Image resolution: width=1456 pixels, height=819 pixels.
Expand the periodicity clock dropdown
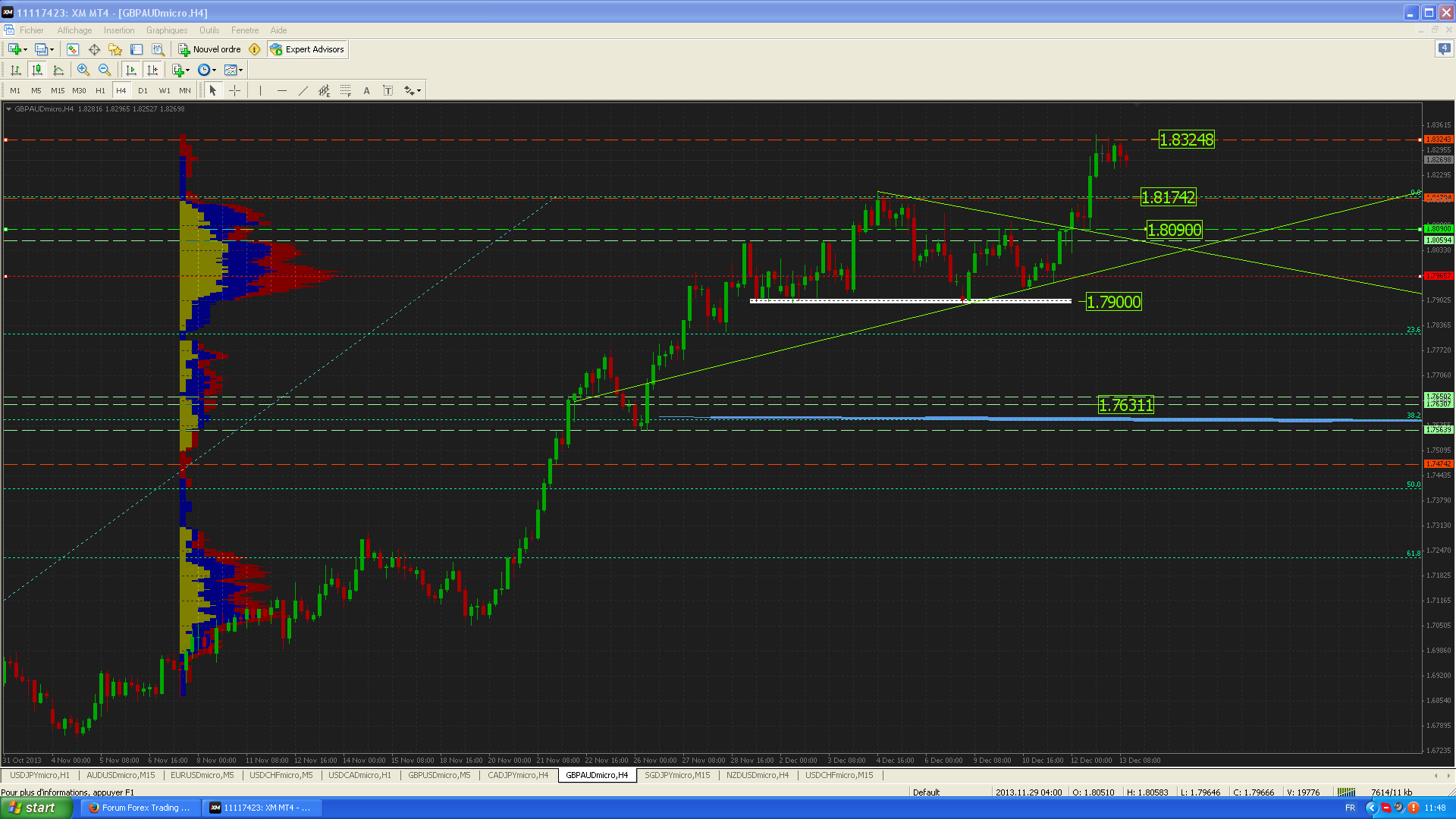(215, 70)
